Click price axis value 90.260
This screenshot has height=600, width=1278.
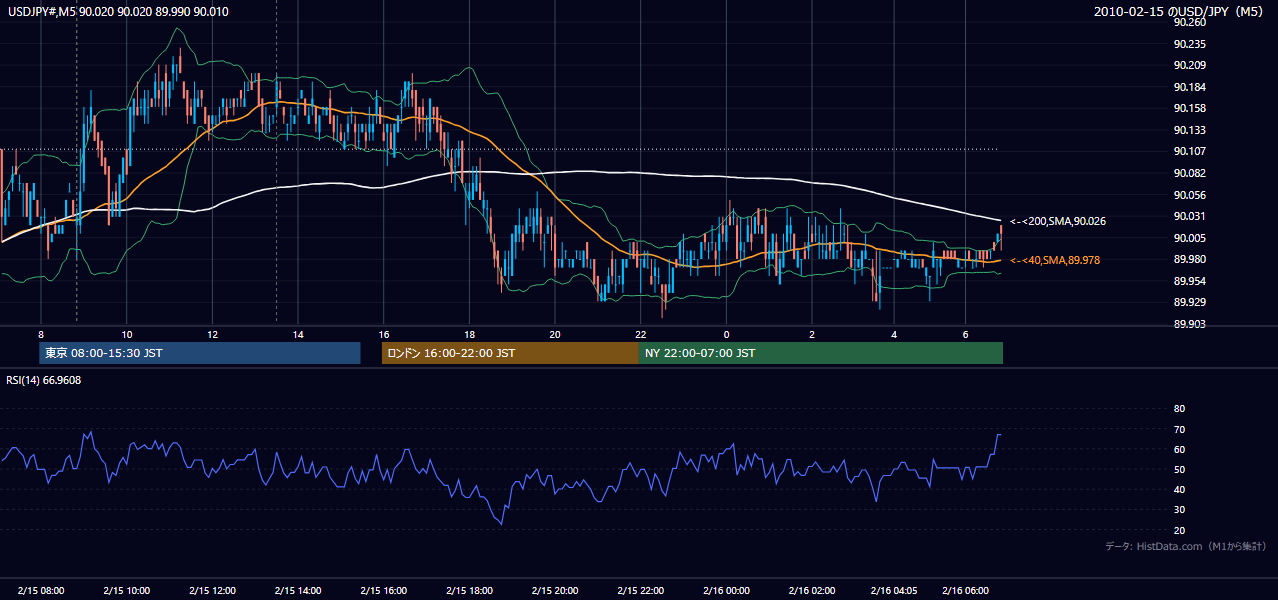(1189, 23)
